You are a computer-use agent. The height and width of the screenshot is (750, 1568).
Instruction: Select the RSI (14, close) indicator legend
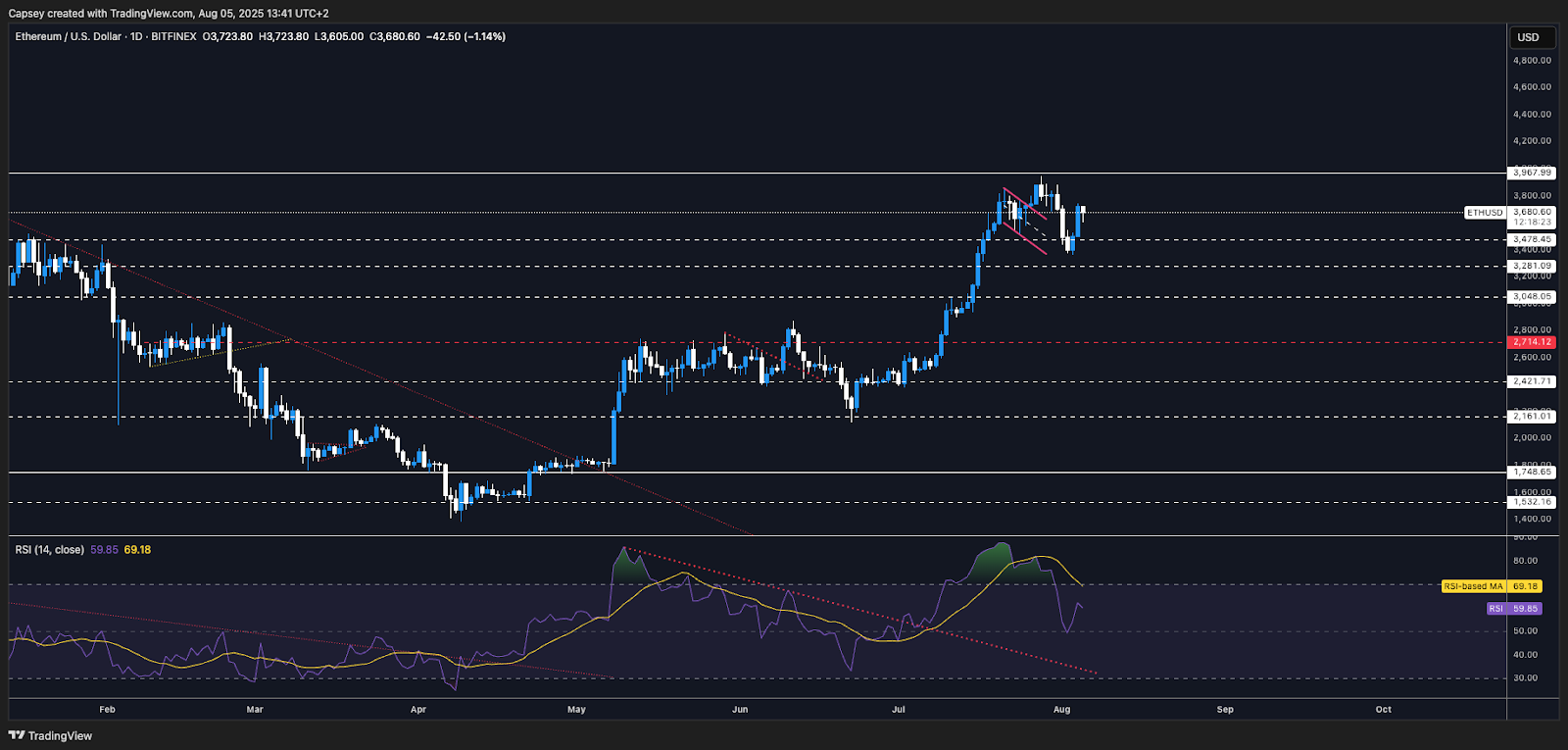pos(49,550)
